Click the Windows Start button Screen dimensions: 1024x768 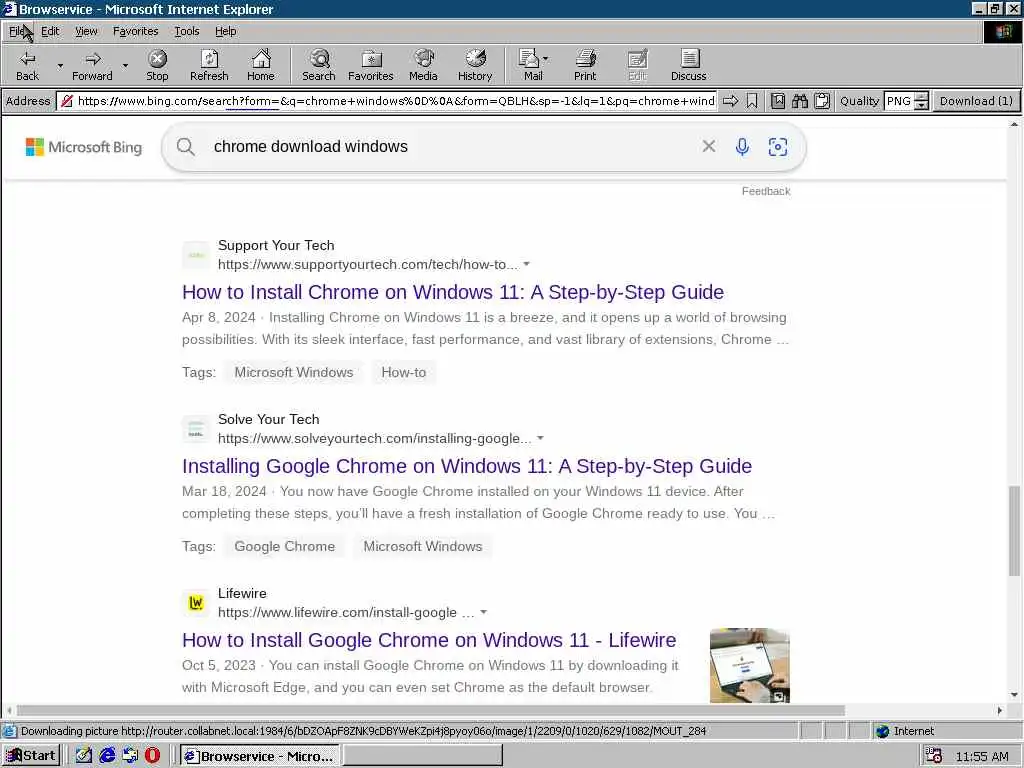(x=31, y=756)
